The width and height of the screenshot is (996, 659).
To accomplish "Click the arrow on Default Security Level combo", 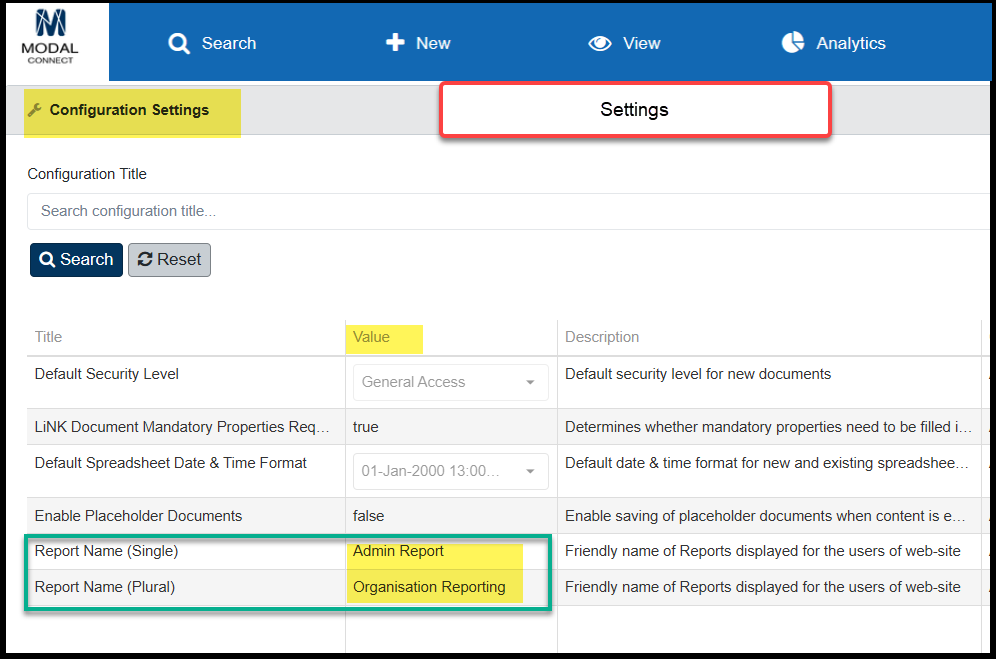I will coord(530,383).
